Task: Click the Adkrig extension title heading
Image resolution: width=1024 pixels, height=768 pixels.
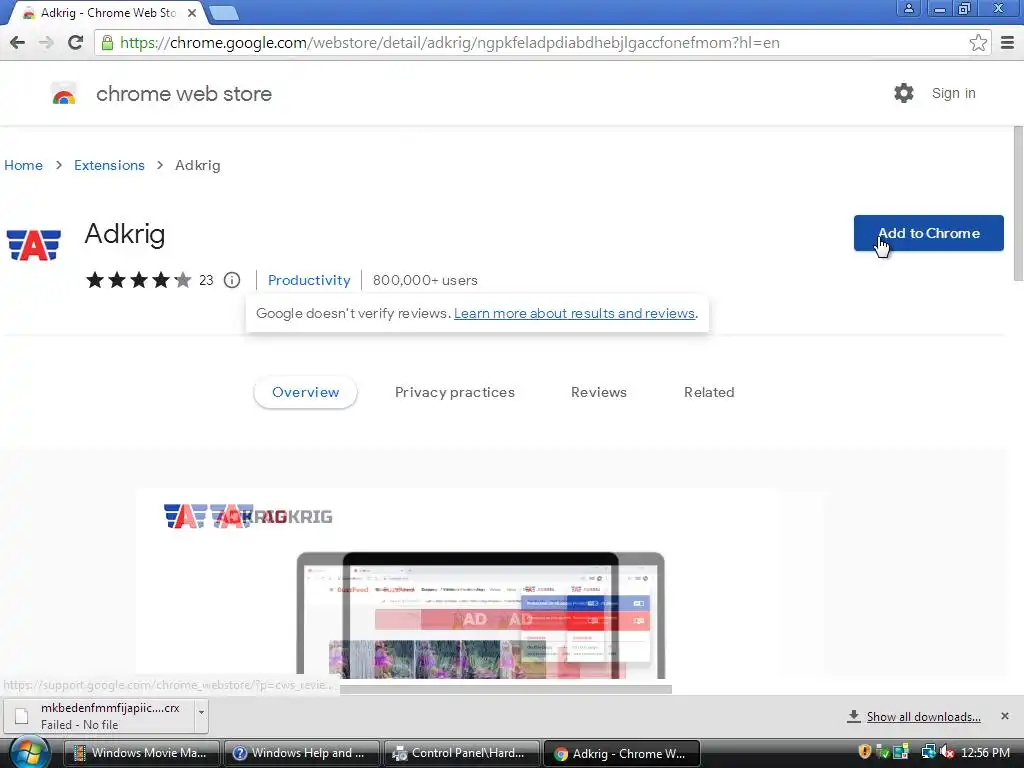Action: click(x=125, y=234)
